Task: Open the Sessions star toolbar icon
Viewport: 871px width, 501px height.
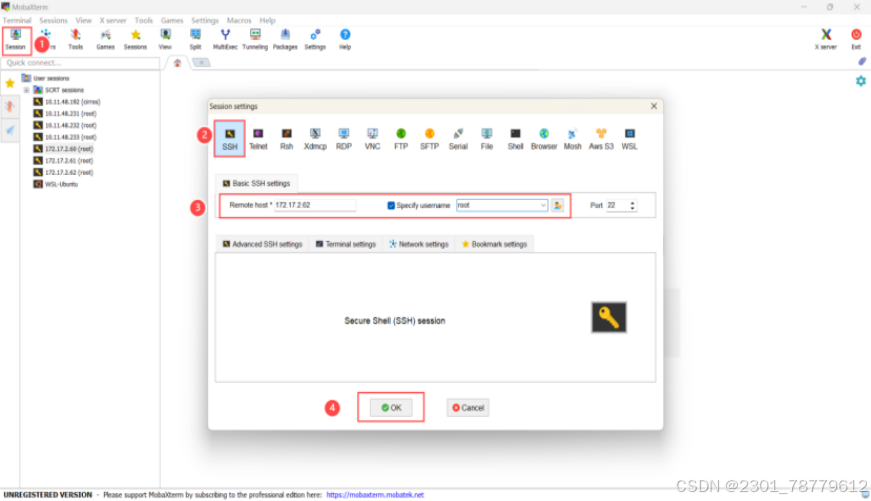Action: click(x=136, y=40)
